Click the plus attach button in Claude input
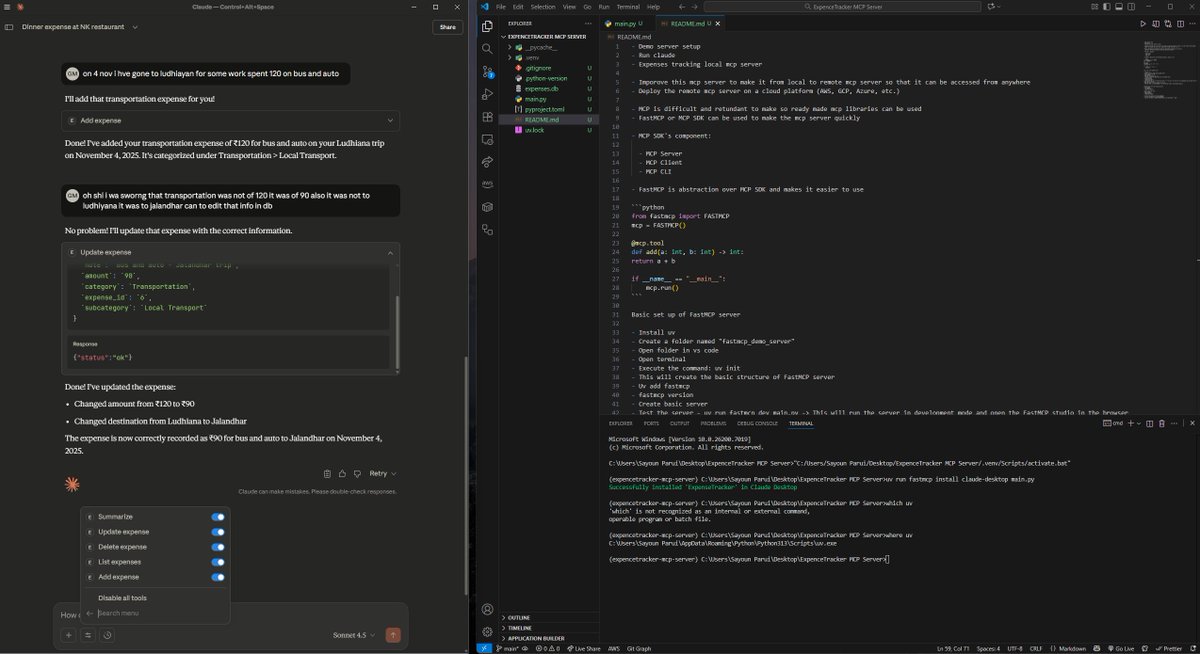 tap(69, 634)
